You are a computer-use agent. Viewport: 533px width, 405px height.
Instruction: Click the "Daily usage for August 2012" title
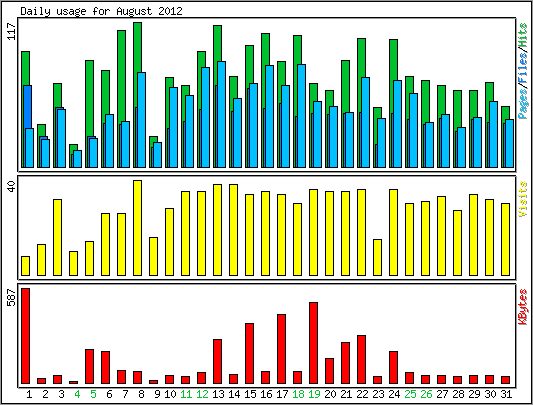[x=101, y=11]
